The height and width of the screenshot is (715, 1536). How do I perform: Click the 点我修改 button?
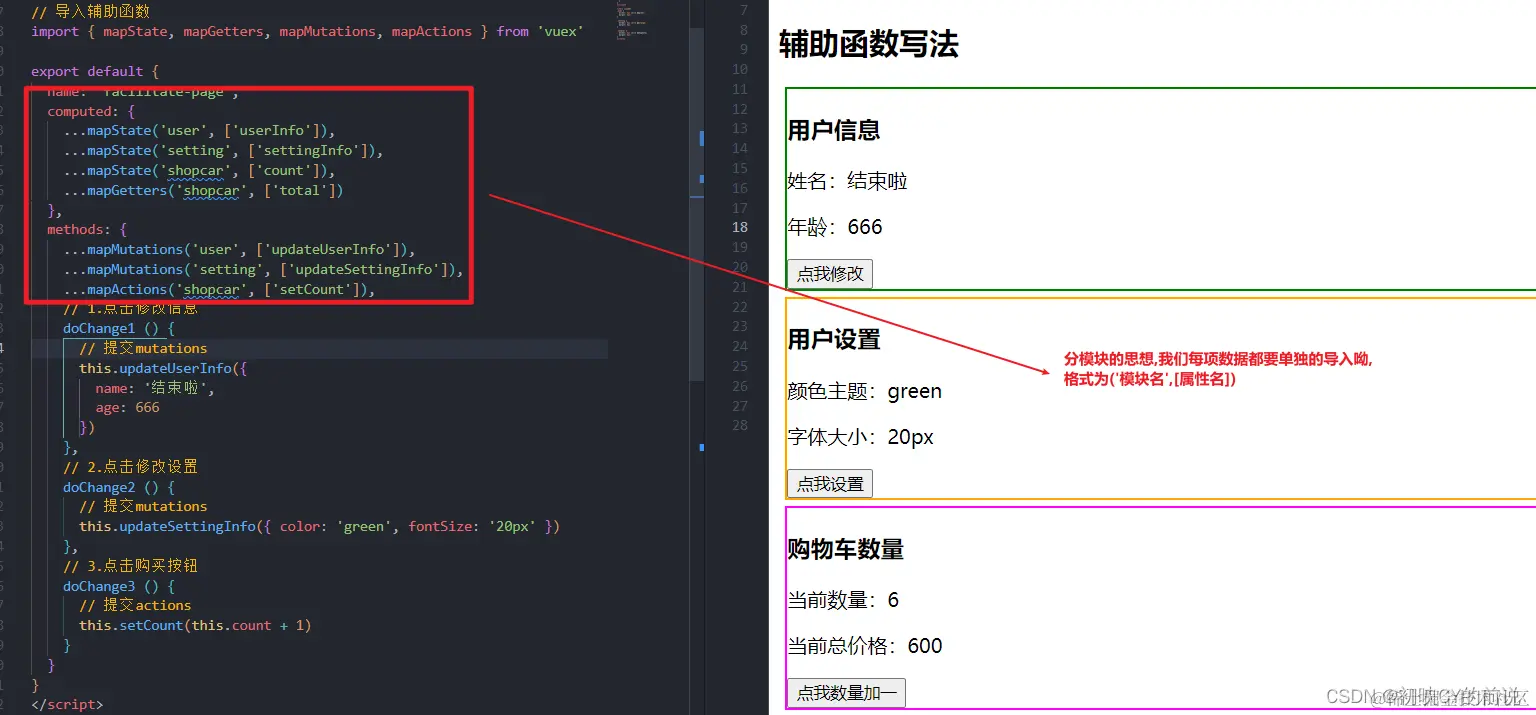(x=830, y=274)
